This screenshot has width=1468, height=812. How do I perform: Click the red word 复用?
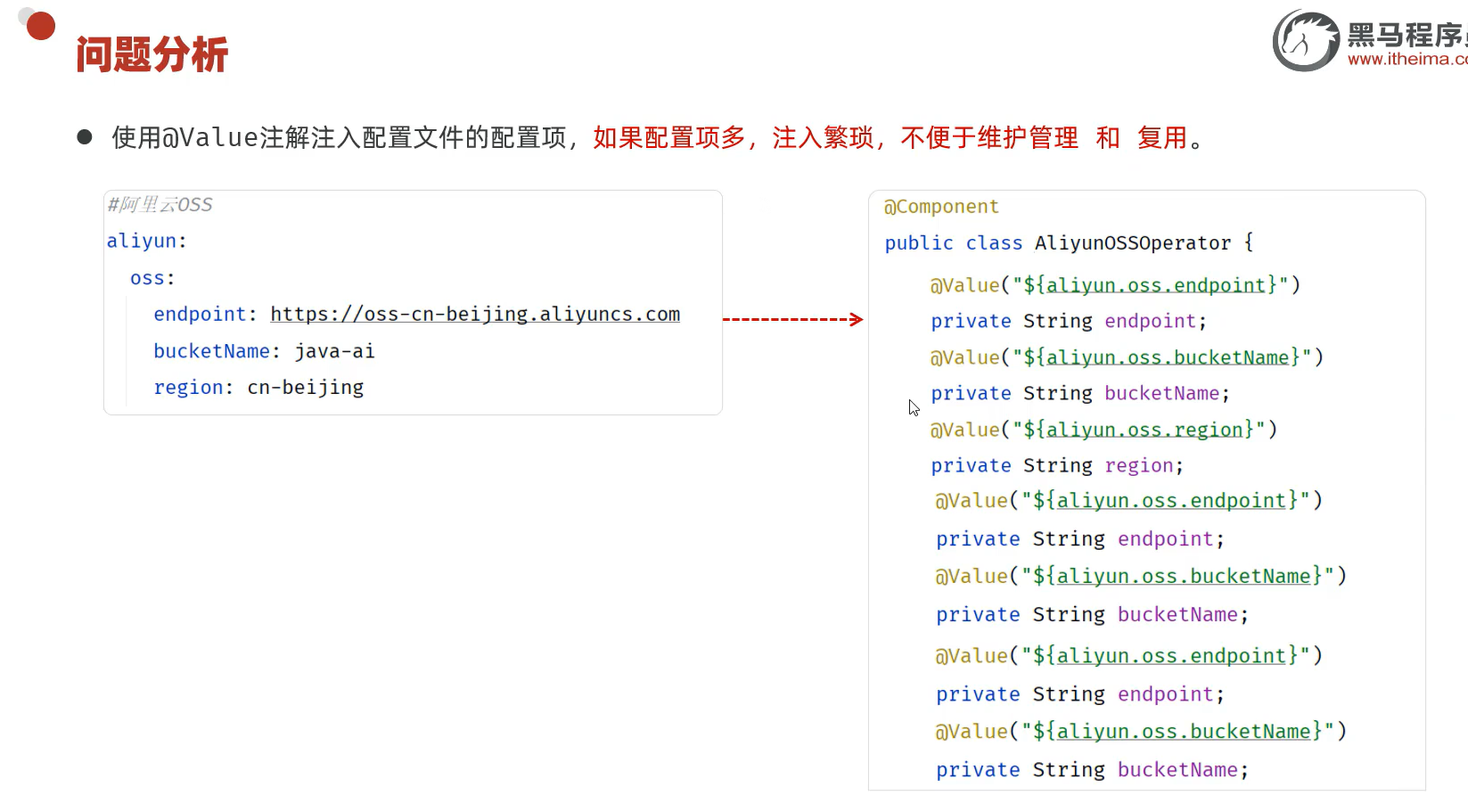coord(1162,138)
